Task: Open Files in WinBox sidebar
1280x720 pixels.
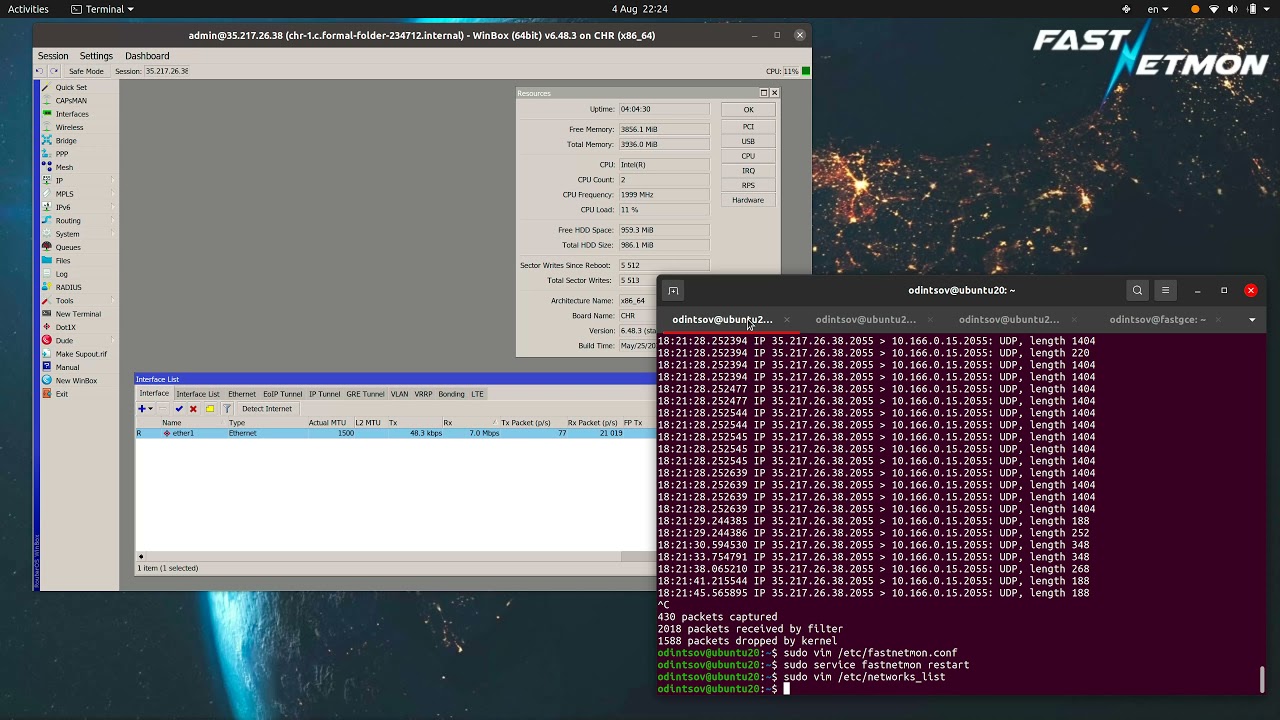Action: 63,261
